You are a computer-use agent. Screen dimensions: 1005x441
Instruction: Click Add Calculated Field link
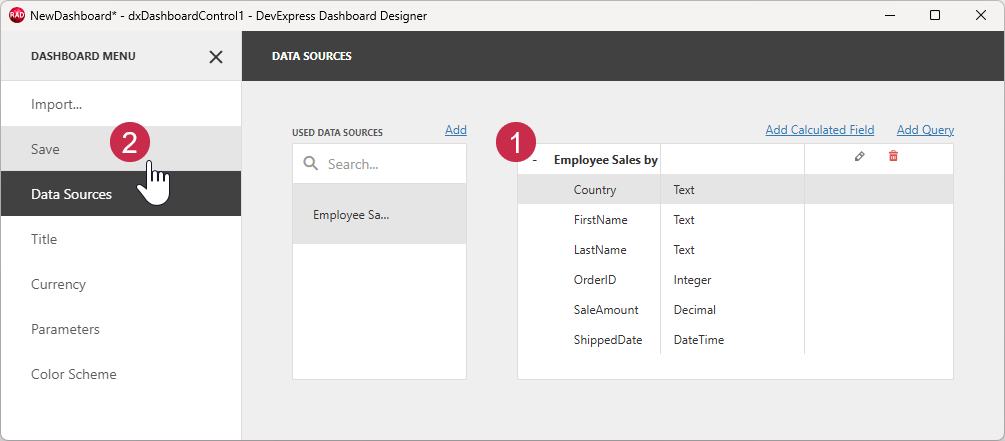pyautogui.click(x=820, y=130)
